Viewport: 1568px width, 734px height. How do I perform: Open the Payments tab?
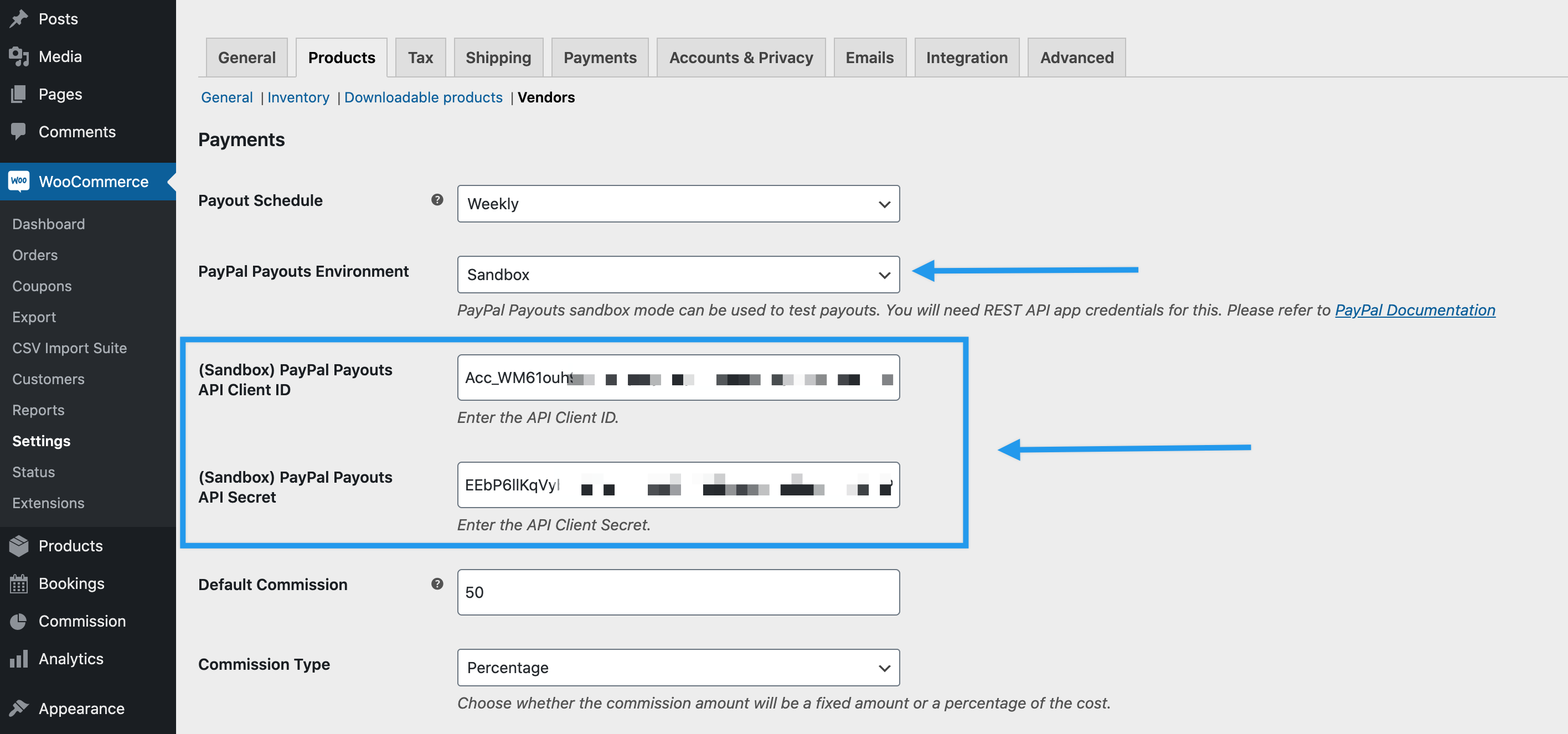(x=600, y=57)
